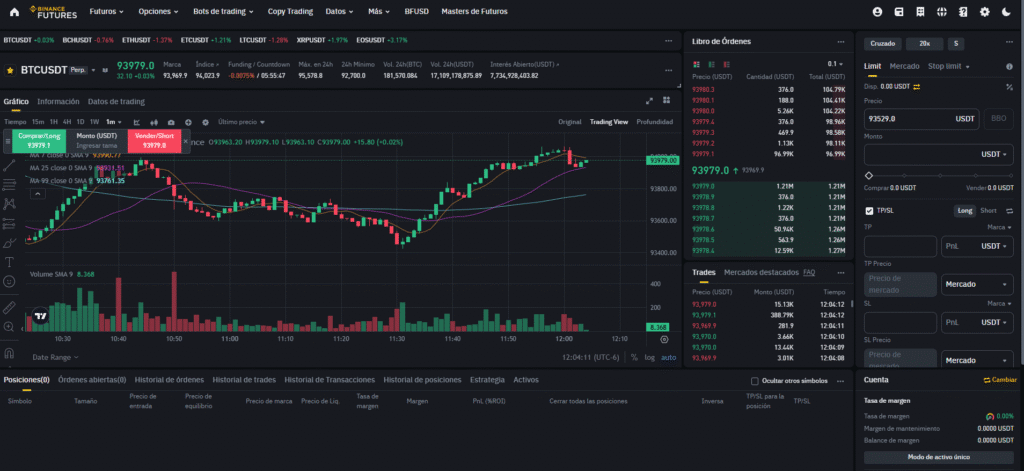
Task: Open the Opciones dropdown menu
Action: (159, 12)
